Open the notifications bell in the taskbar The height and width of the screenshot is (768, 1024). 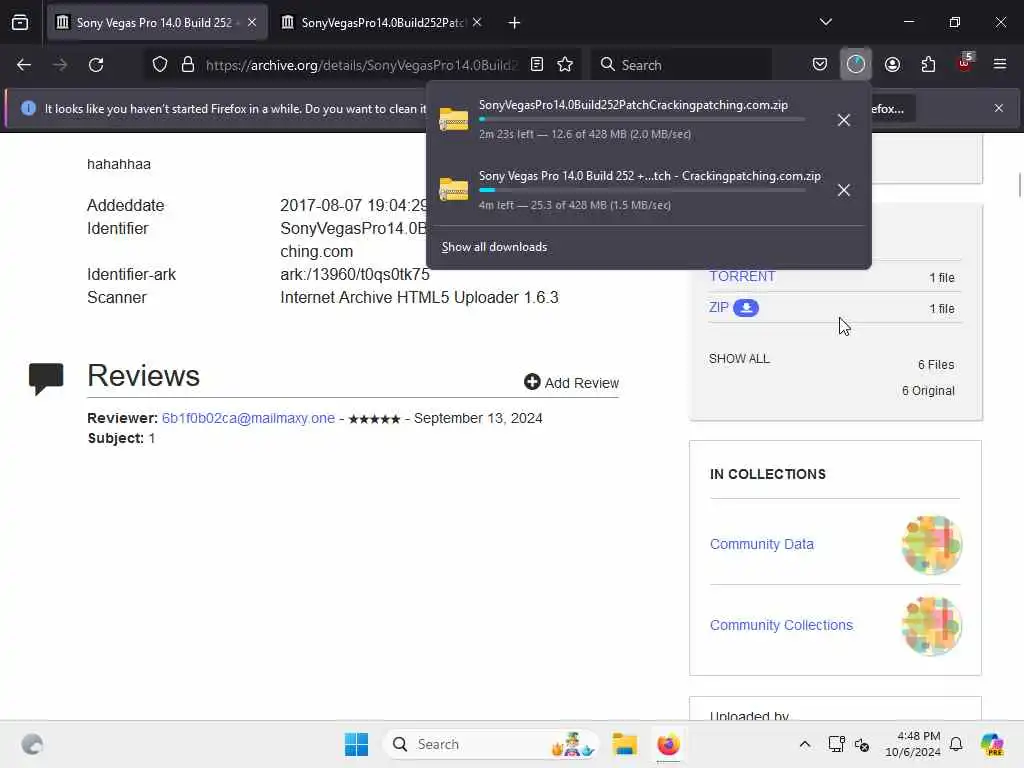click(956, 744)
